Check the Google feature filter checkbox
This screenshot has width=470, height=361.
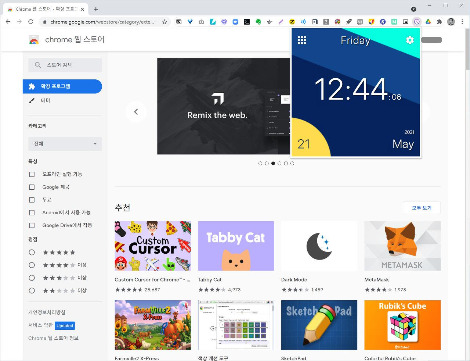click(32, 187)
